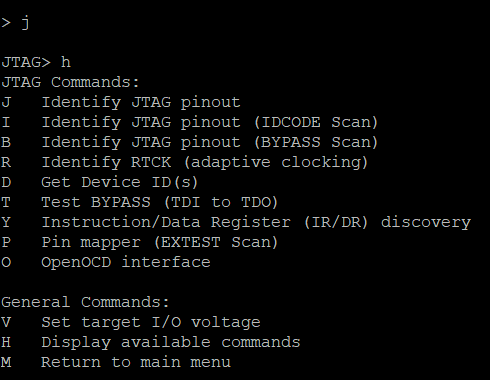The height and width of the screenshot is (380, 490).
Task: Click the 'General Commands:' heading
Action: click(85, 302)
